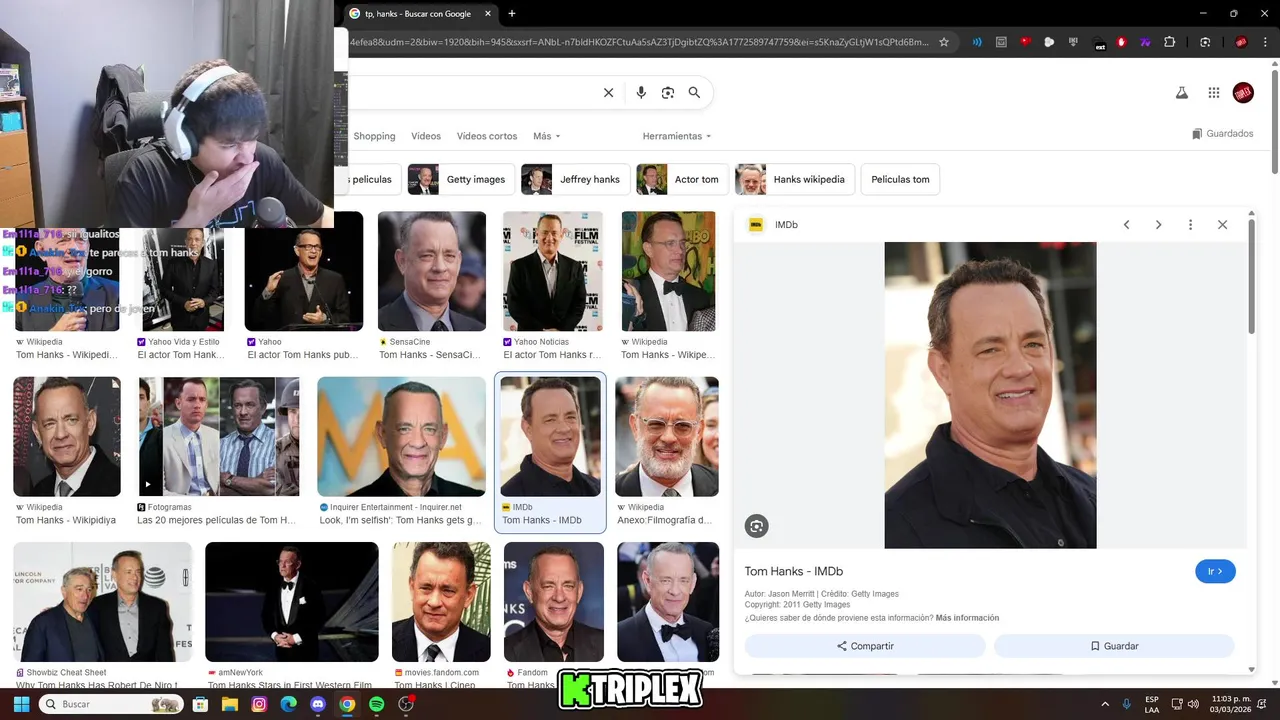Switch to the Videos tab
1280x720 pixels.
pos(426,136)
